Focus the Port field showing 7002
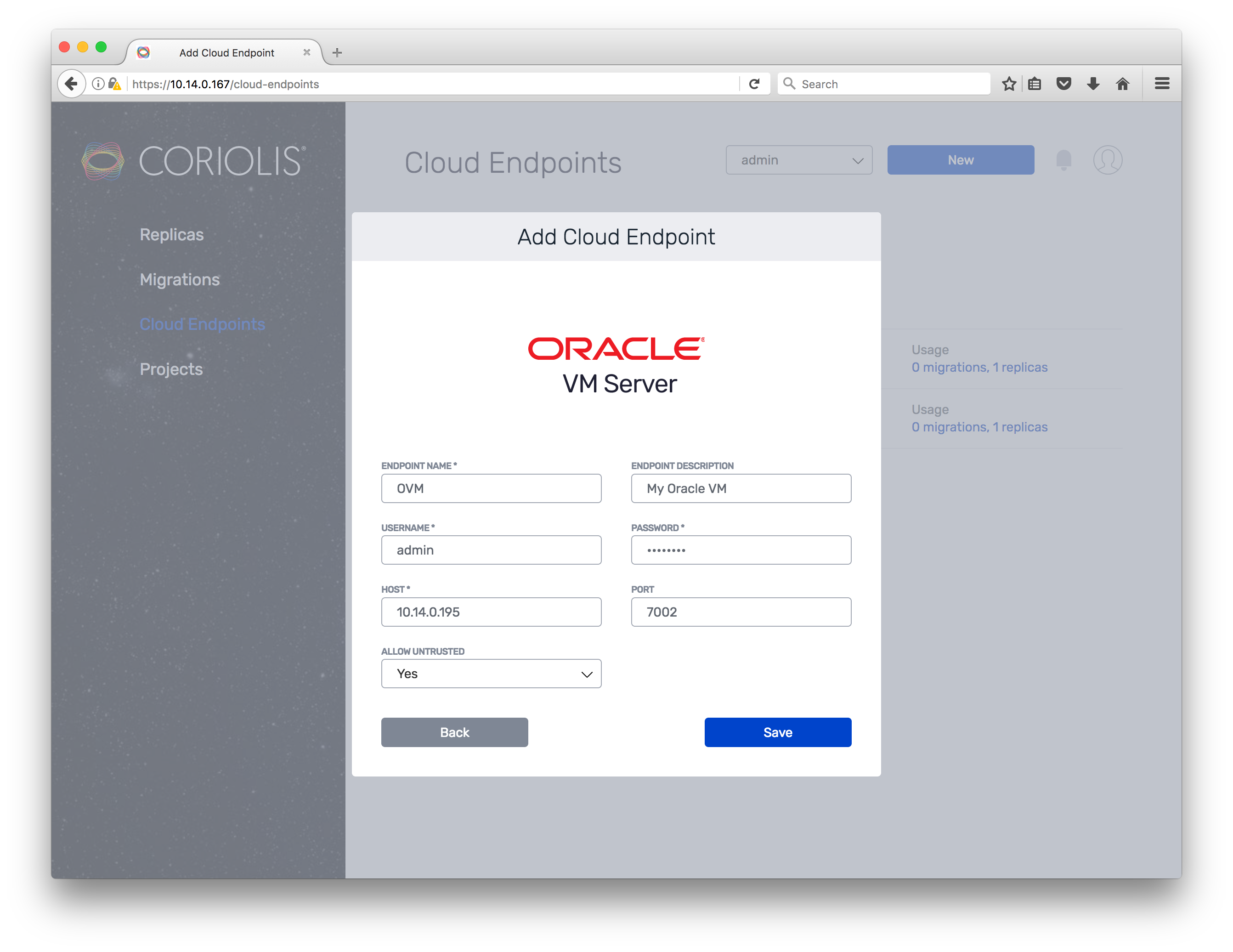1233x952 pixels. [x=741, y=612]
